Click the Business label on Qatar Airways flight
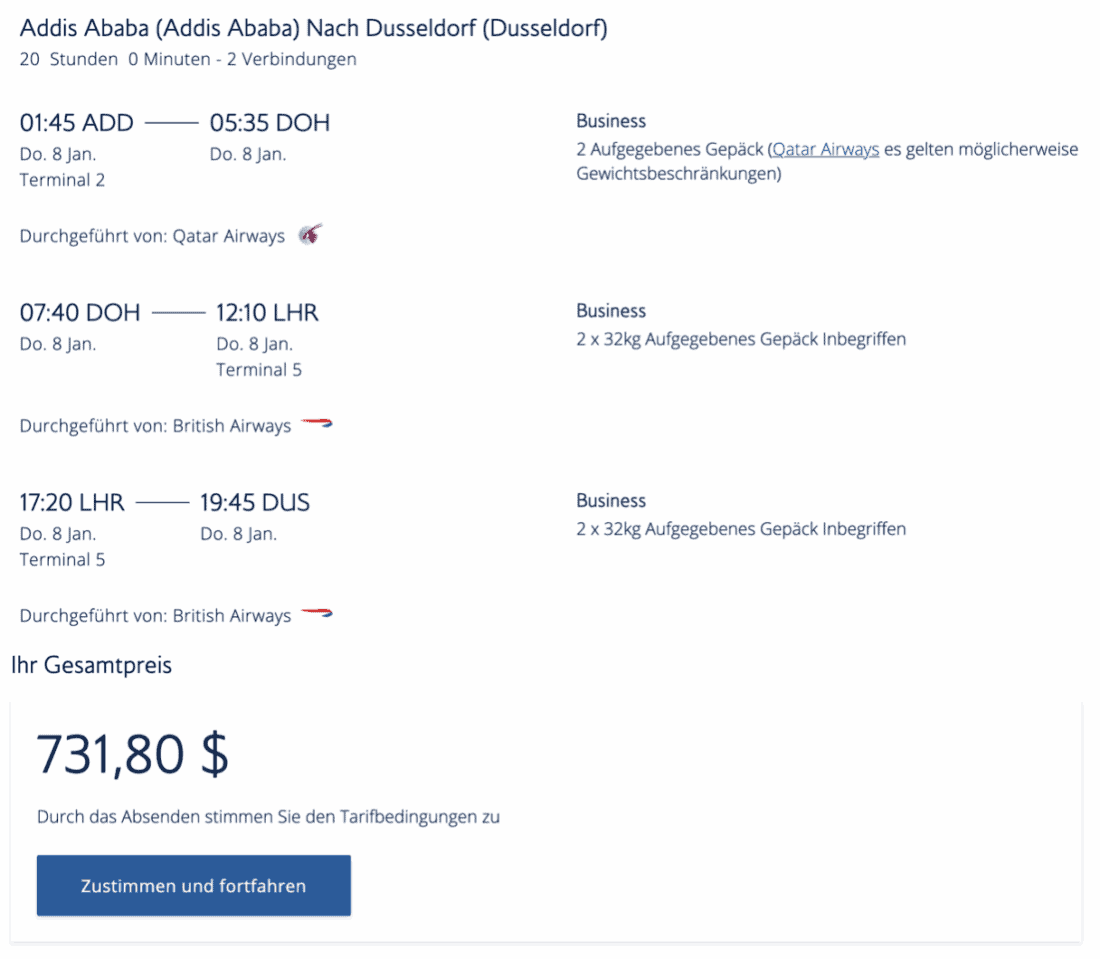1100x959 pixels. tap(611, 121)
